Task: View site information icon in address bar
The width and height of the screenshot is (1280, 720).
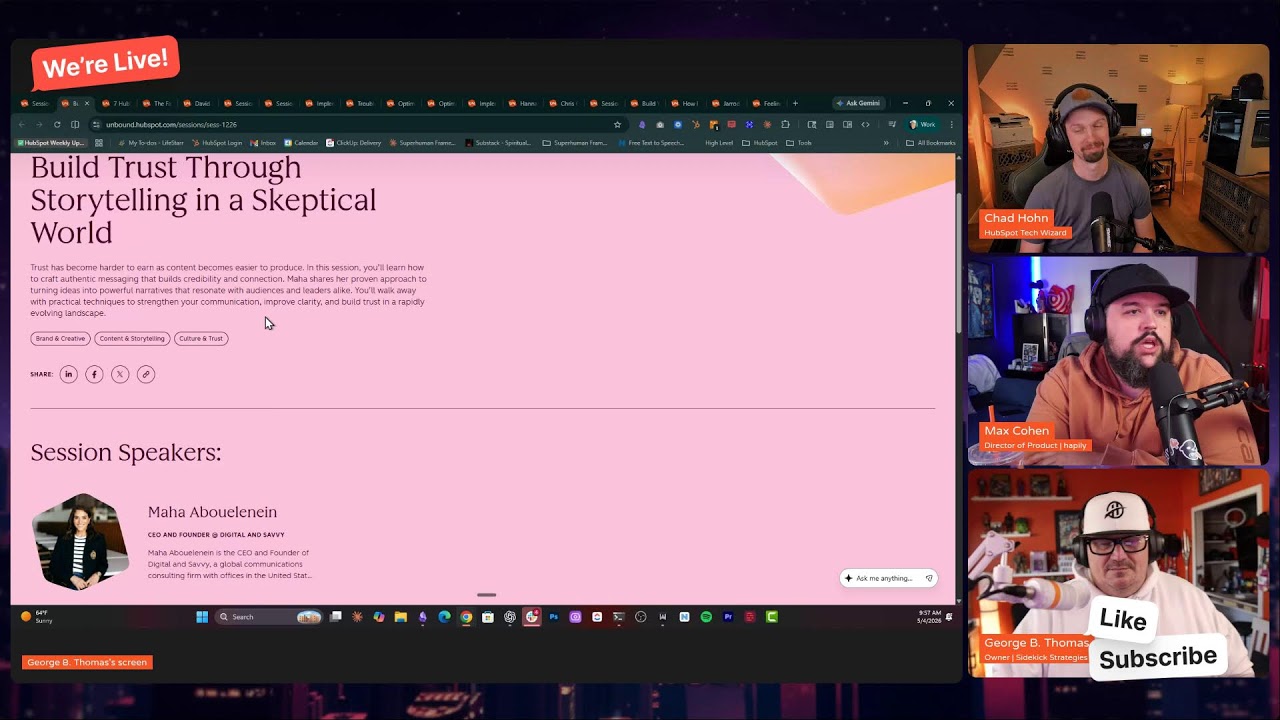Action: click(96, 125)
